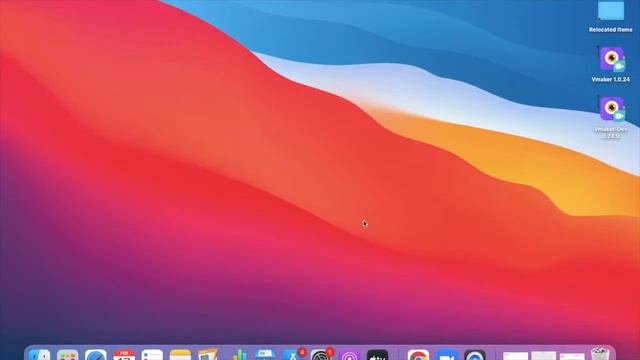Open the Calendar app in Dock
Viewport: 640px width, 360px height.
124,355
